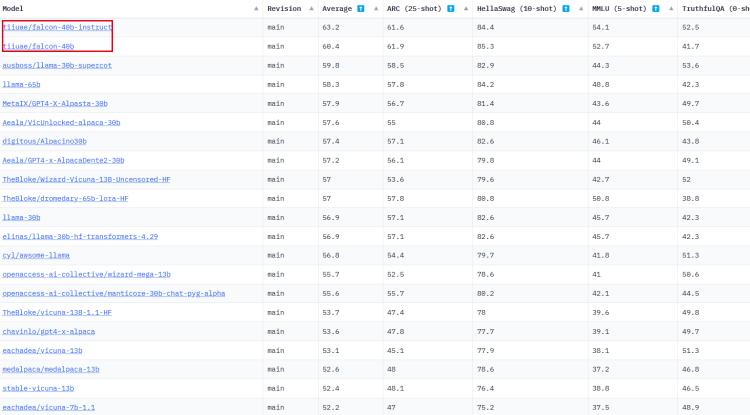Click the gray sort arrow in the ARC header

click(466, 9)
